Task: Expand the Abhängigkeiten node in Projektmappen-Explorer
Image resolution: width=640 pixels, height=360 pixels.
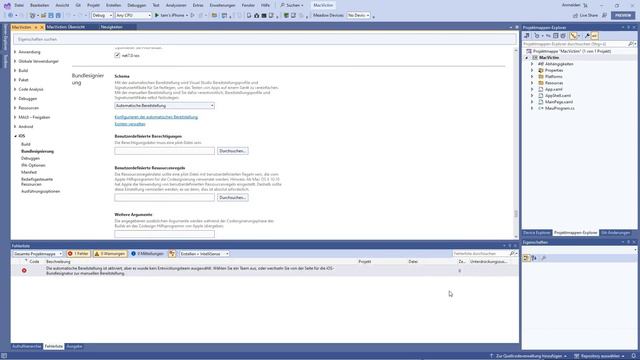Action: point(532,64)
